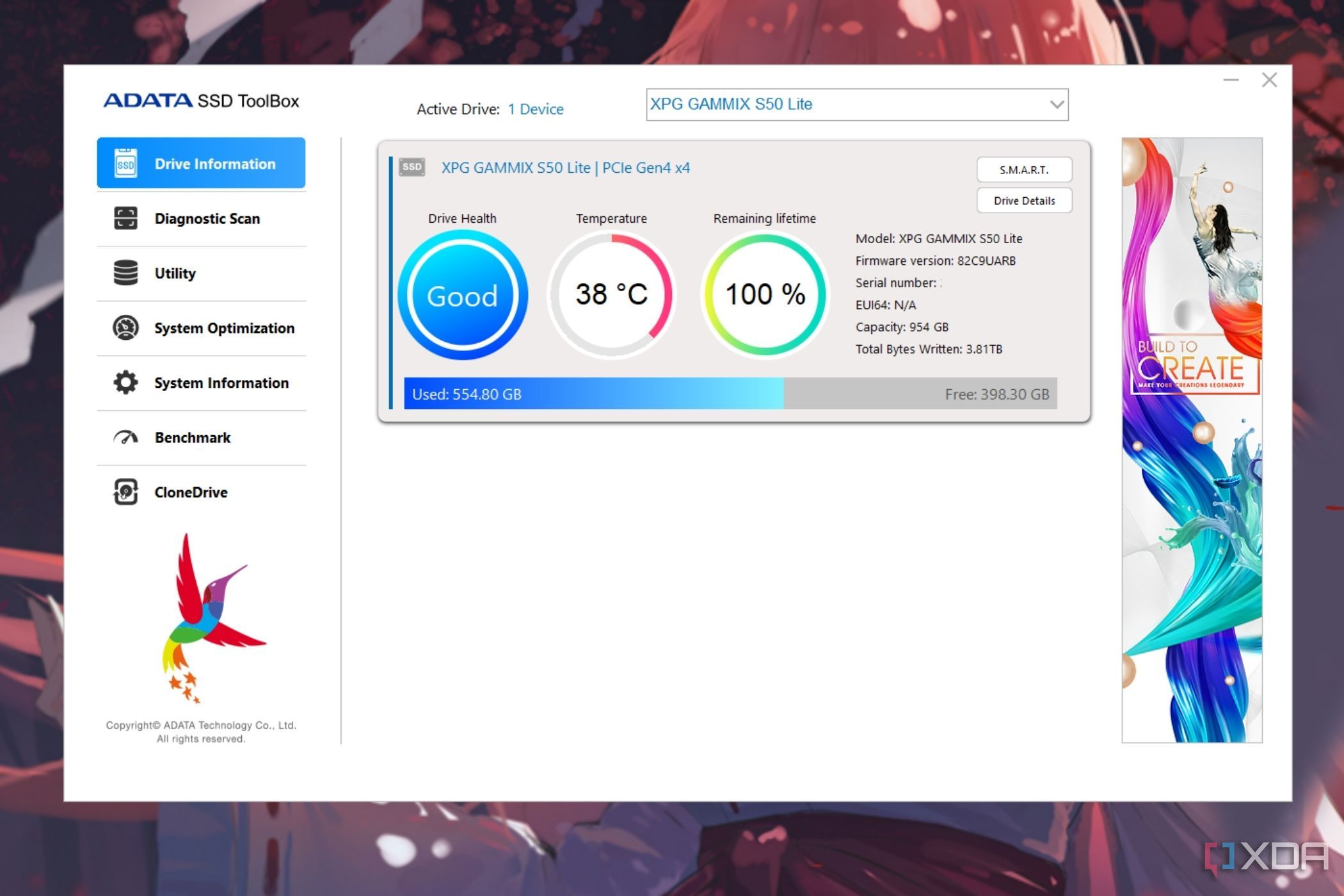The width and height of the screenshot is (1344, 896).
Task: Click the XPG GAMMIX S50 Lite combo box
Action: pos(857,104)
